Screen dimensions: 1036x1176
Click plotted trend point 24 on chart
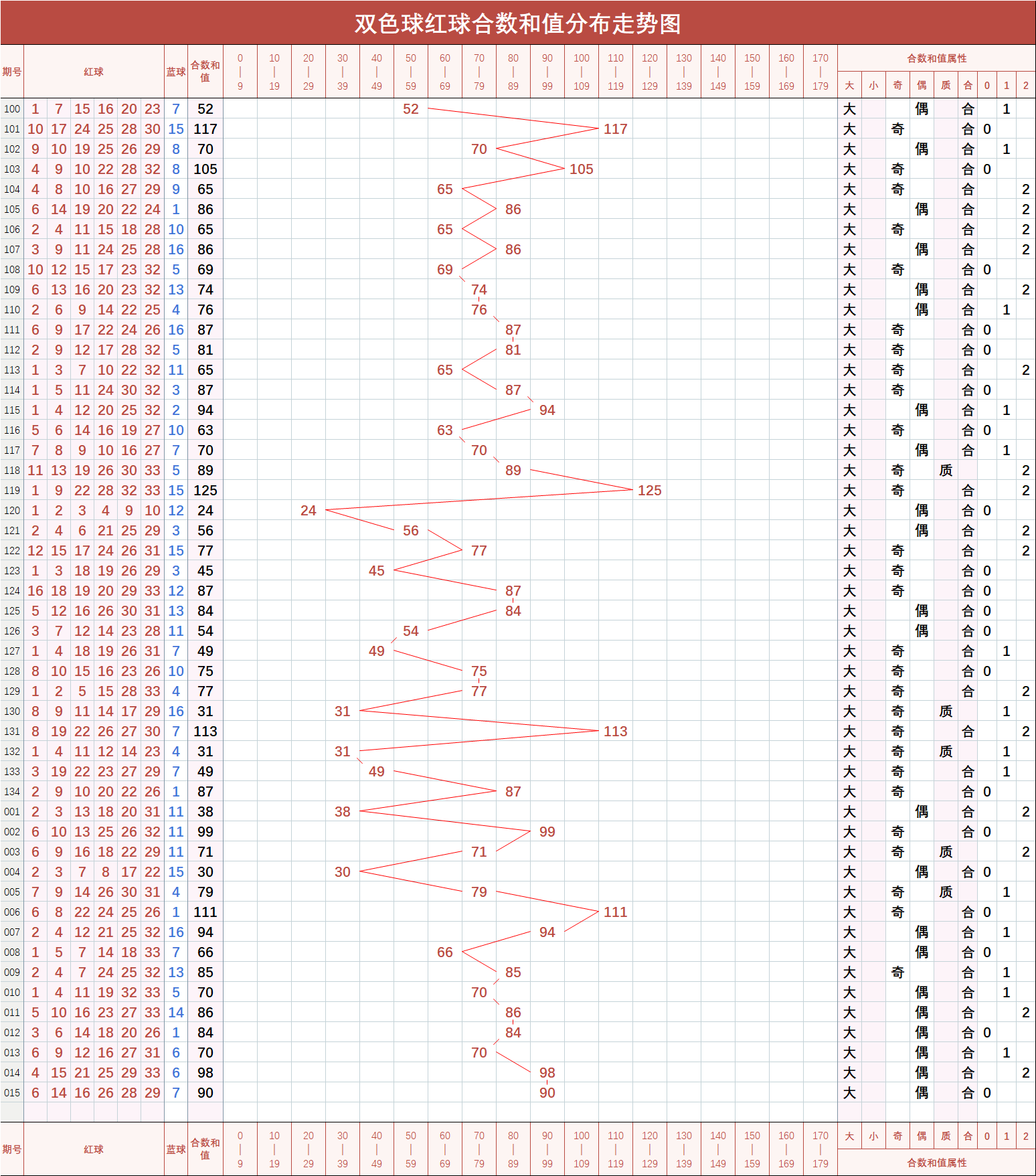(308, 510)
